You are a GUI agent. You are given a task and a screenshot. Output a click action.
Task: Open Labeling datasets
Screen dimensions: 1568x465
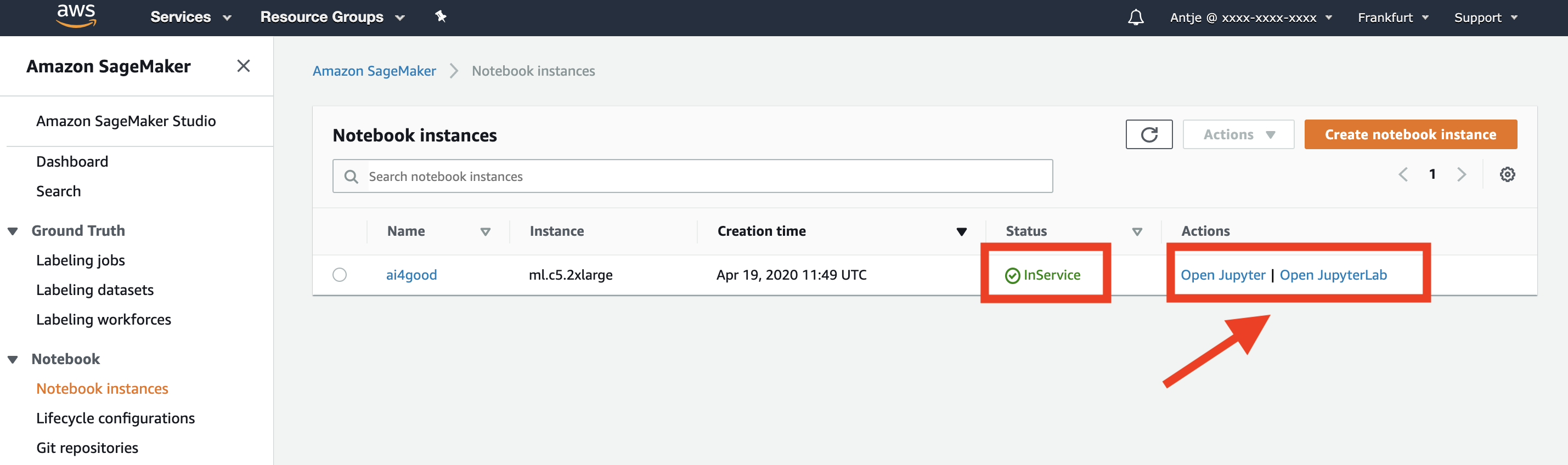tap(95, 290)
